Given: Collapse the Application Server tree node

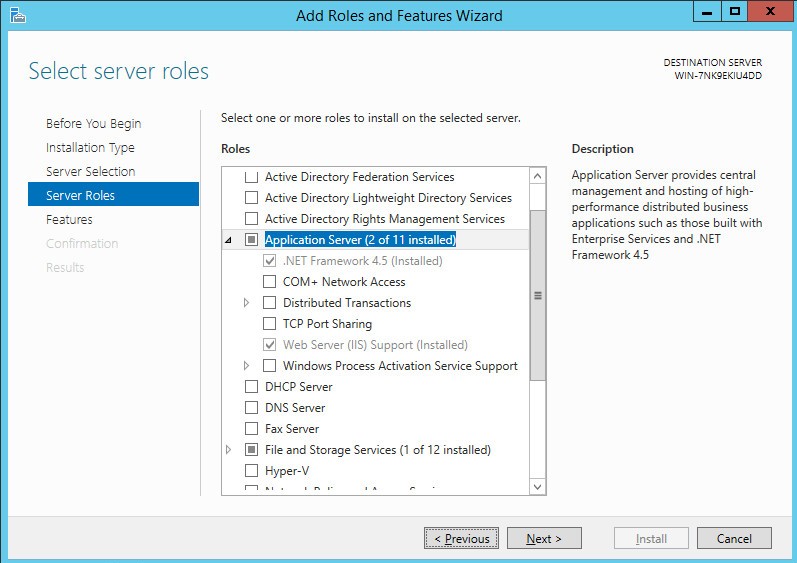Looking at the screenshot, I should [228, 240].
